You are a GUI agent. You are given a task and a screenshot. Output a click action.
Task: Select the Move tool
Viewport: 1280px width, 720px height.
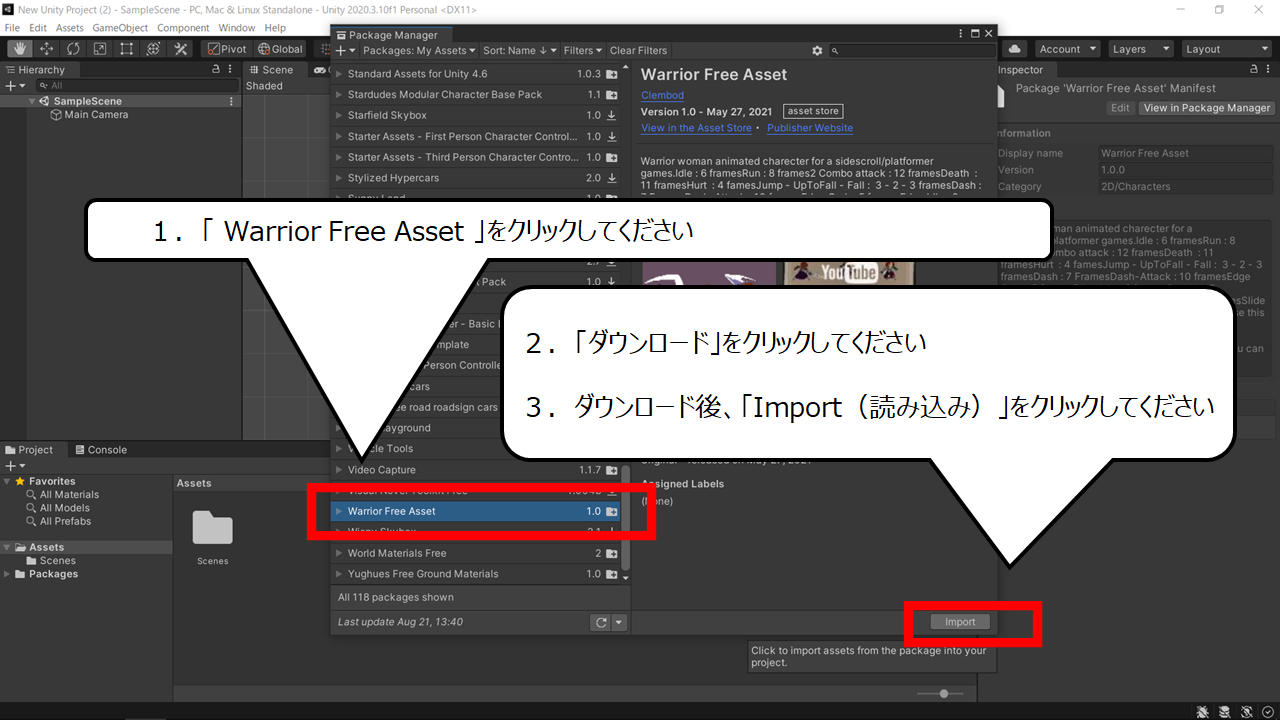(x=47, y=49)
